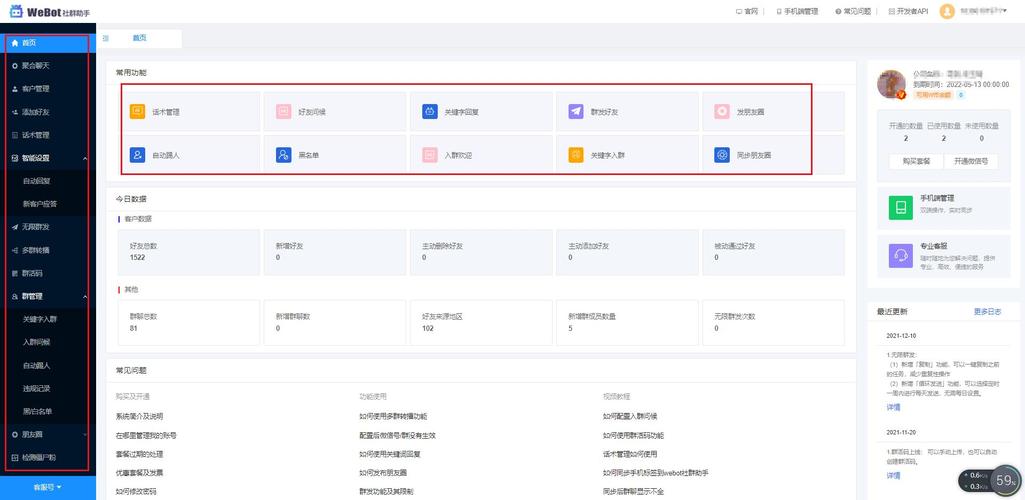Open the 如何使用多群转播功能 FAQ link
Image resolution: width=1025 pixels, height=500 pixels.
(393, 416)
